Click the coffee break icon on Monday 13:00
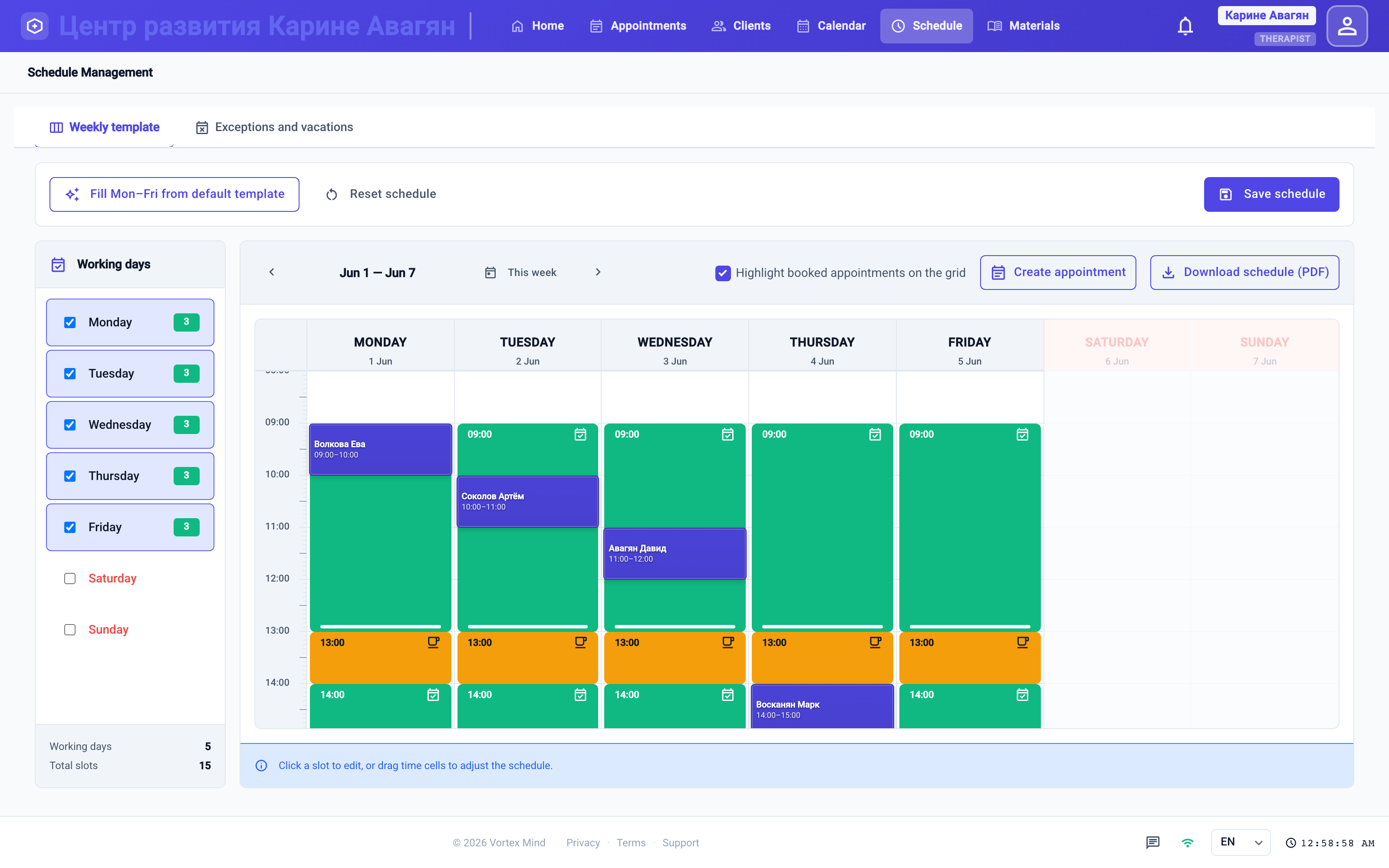This screenshot has height=868, width=1389. (x=433, y=642)
